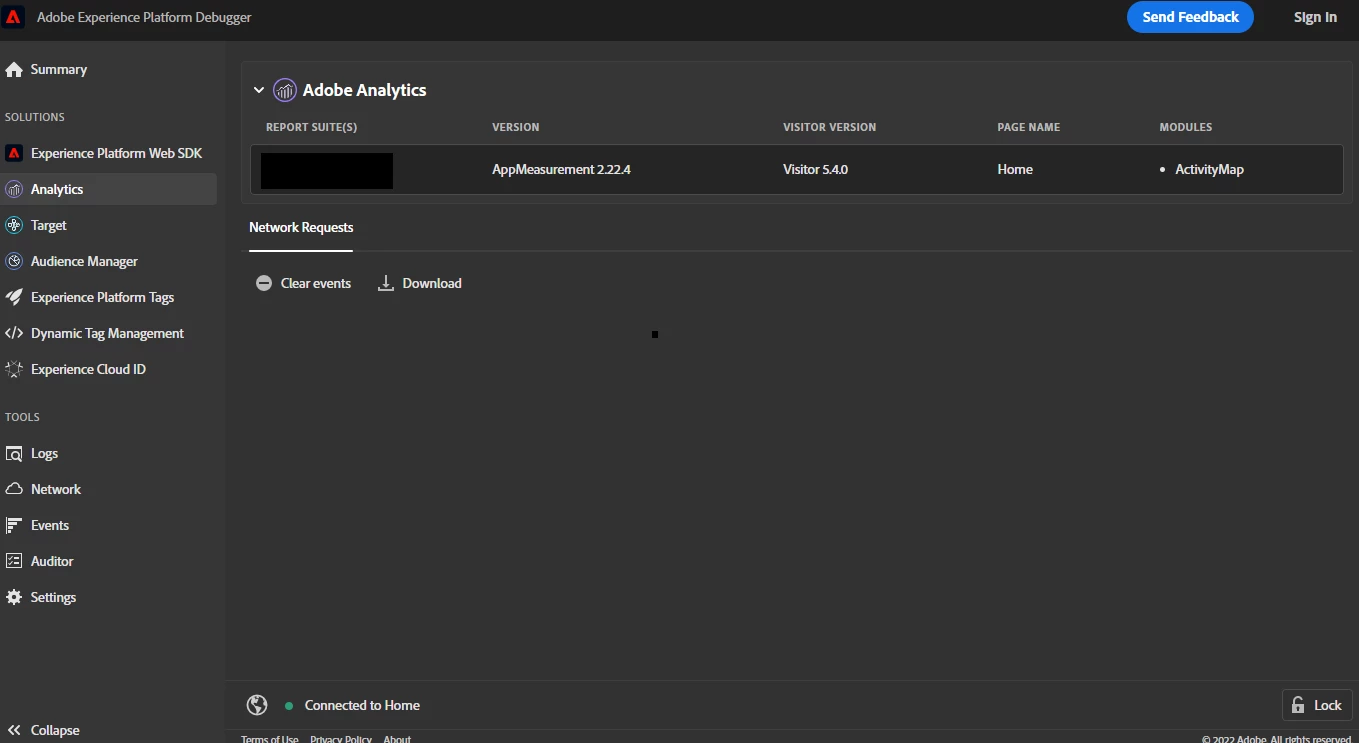Click the Target sidebar icon
1359x743 pixels.
tap(14, 225)
